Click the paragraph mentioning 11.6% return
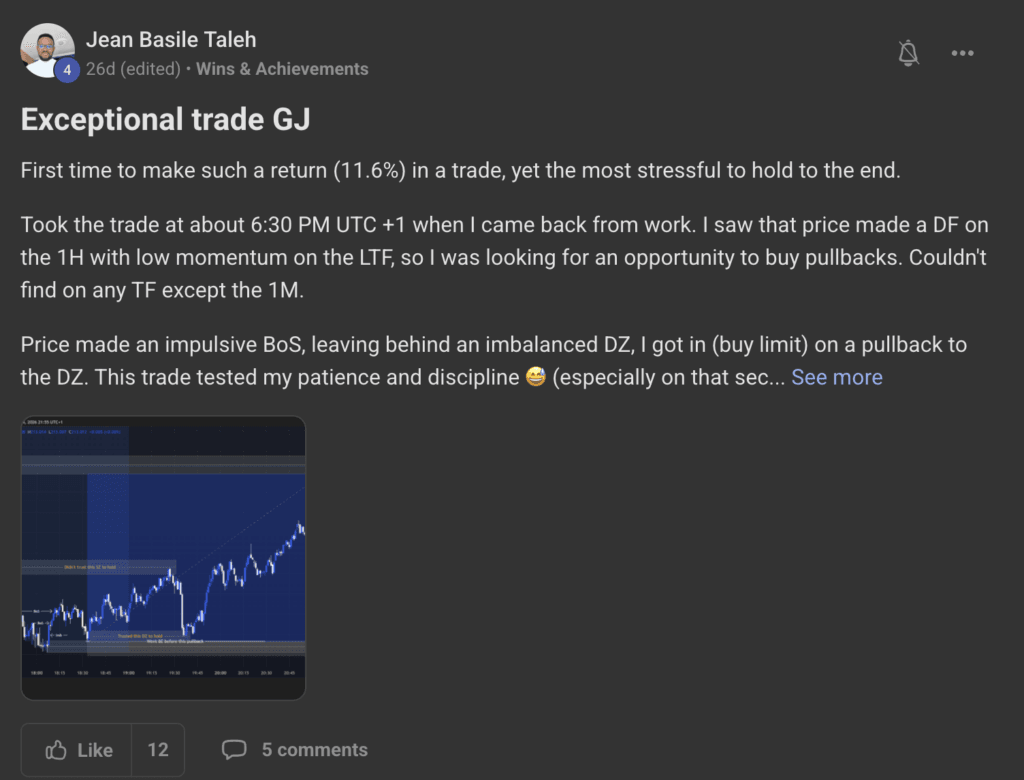The height and width of the screenshot is (780, 1024). 460,170
